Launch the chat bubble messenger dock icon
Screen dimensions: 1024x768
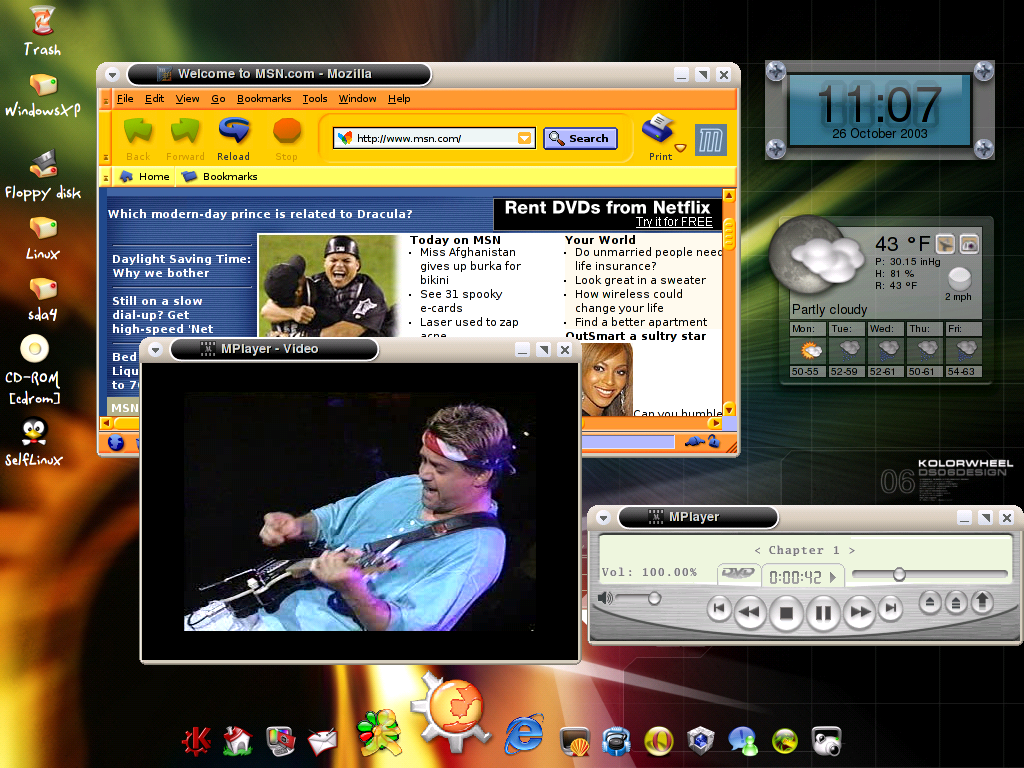[743, 741]
